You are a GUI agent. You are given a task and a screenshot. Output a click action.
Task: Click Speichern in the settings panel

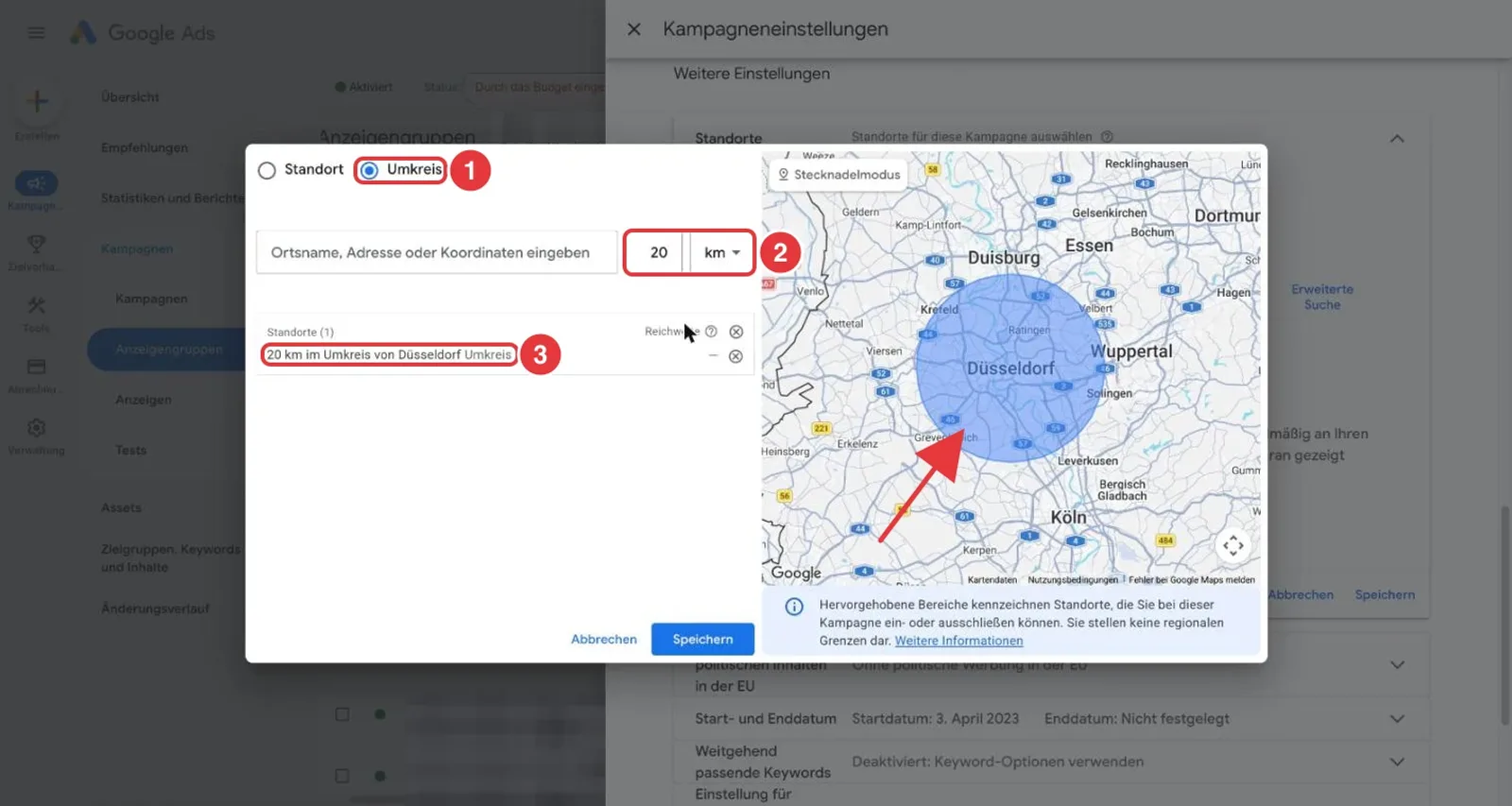point(1384,594)
